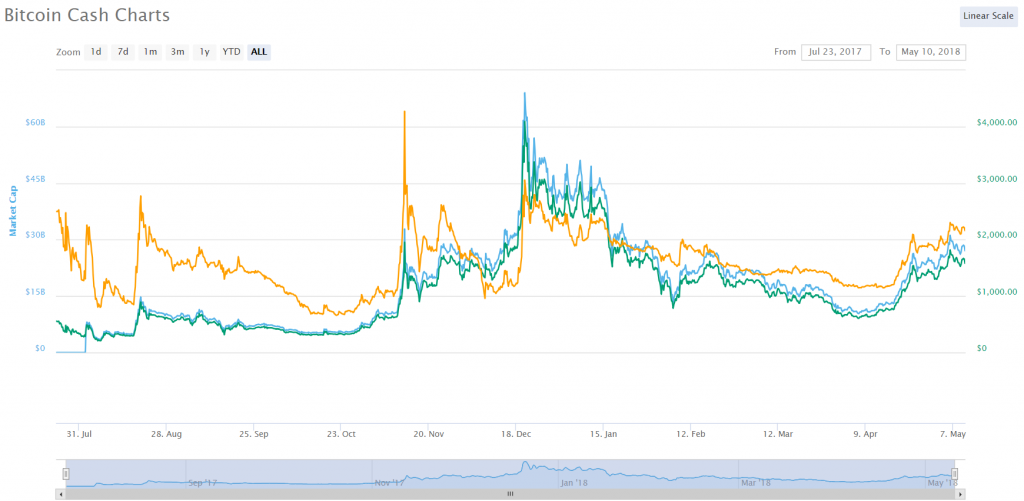This screenshot has height=501, width=1024.
Task: Click the 9. Apr date label
Action: tap(866, 434)
